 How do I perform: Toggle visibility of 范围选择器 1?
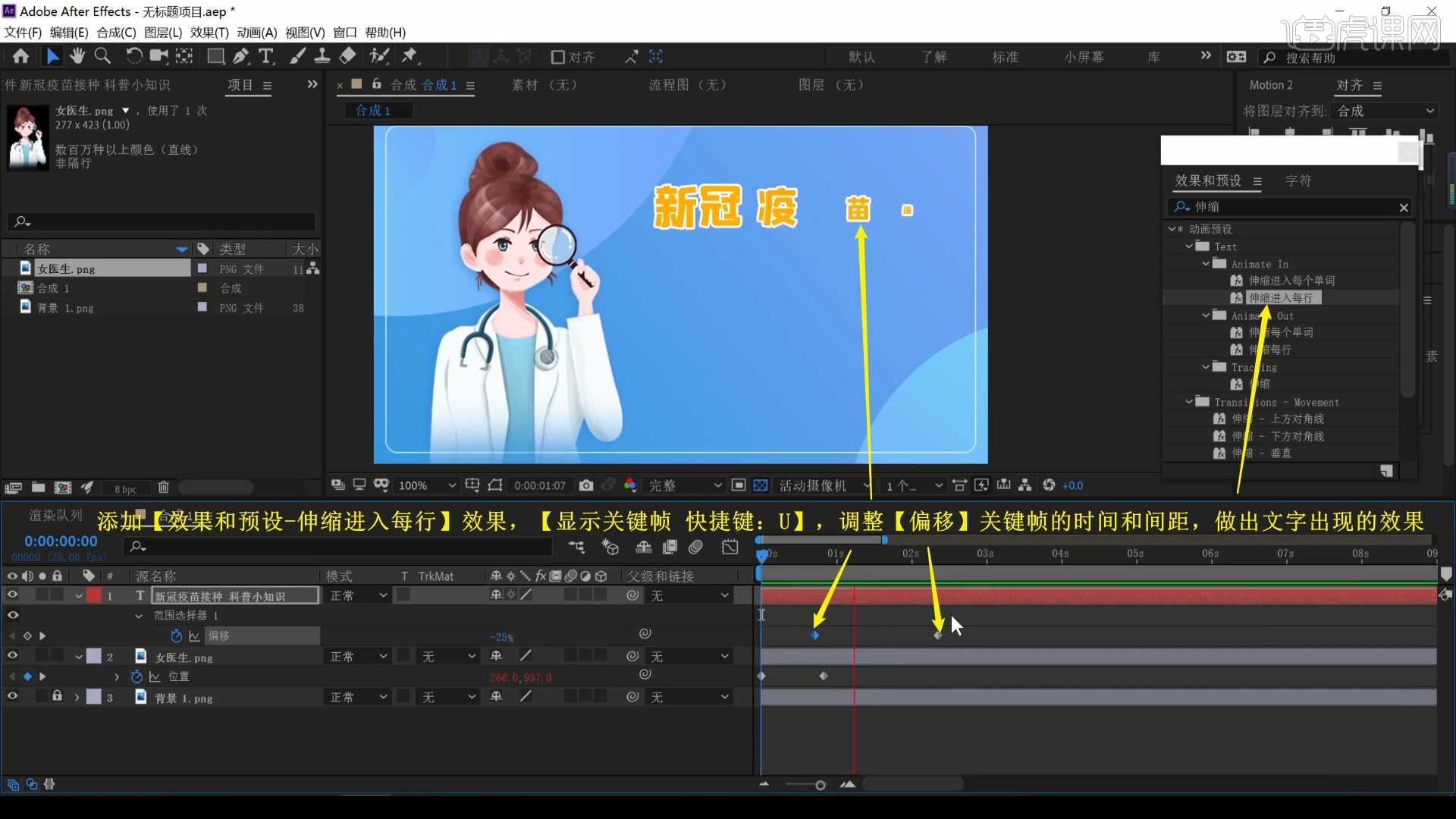(12, 615)
